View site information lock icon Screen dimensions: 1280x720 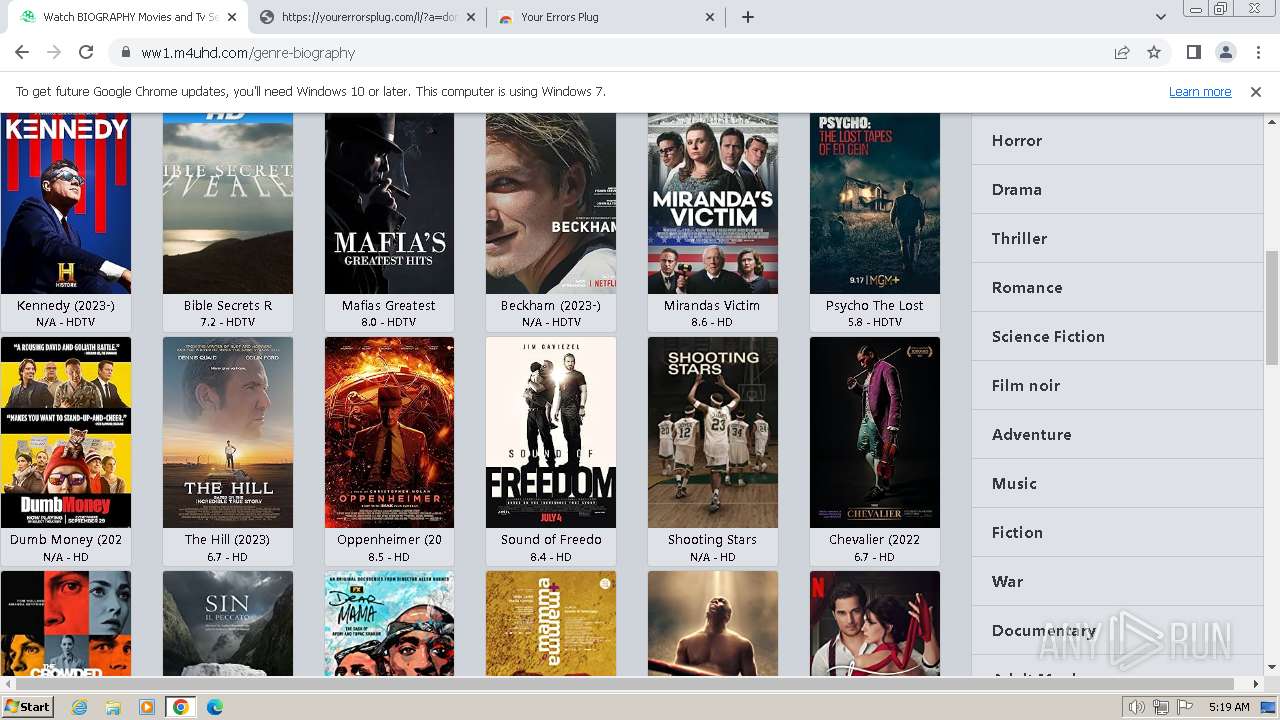tap(125, 53)
